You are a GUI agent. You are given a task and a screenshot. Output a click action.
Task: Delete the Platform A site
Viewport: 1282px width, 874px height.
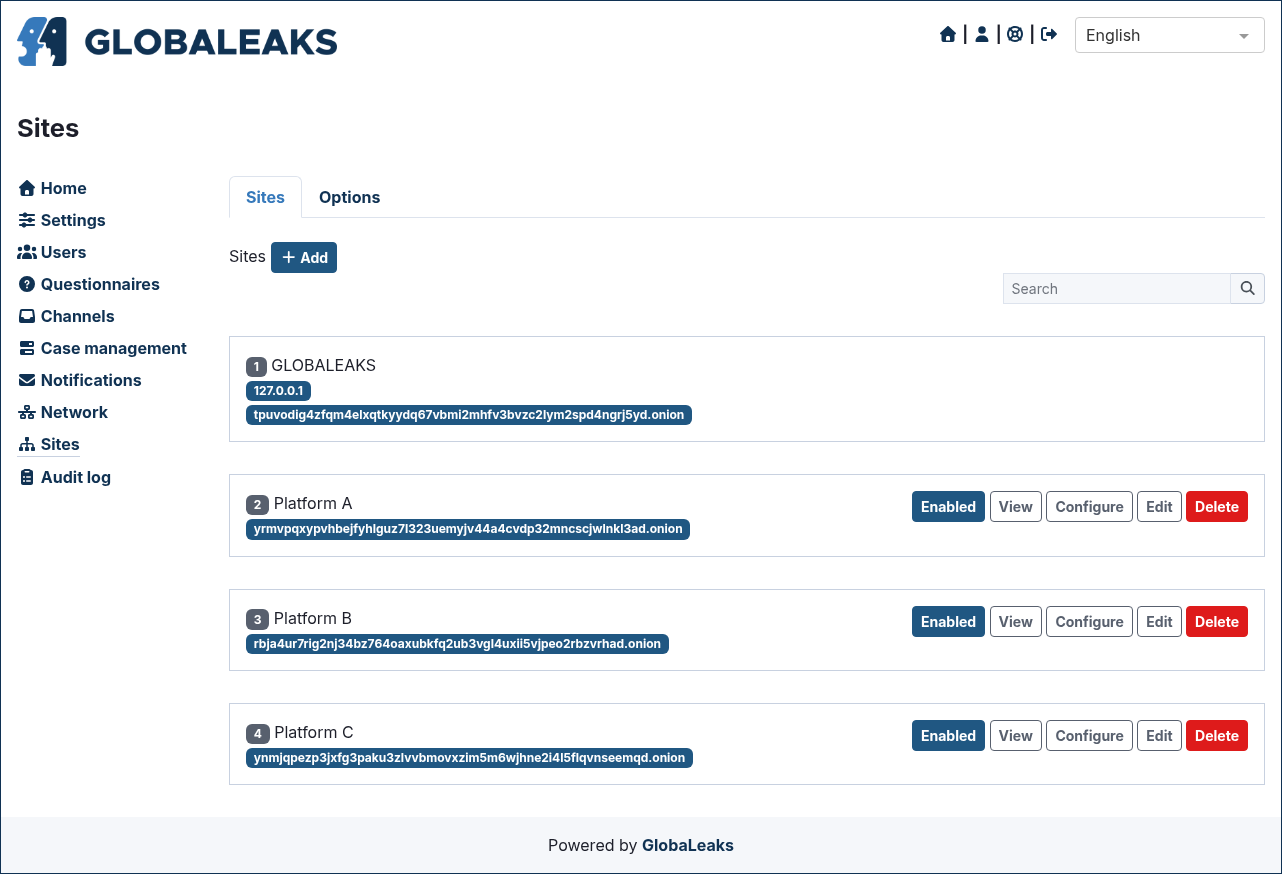coord(1216,507)
